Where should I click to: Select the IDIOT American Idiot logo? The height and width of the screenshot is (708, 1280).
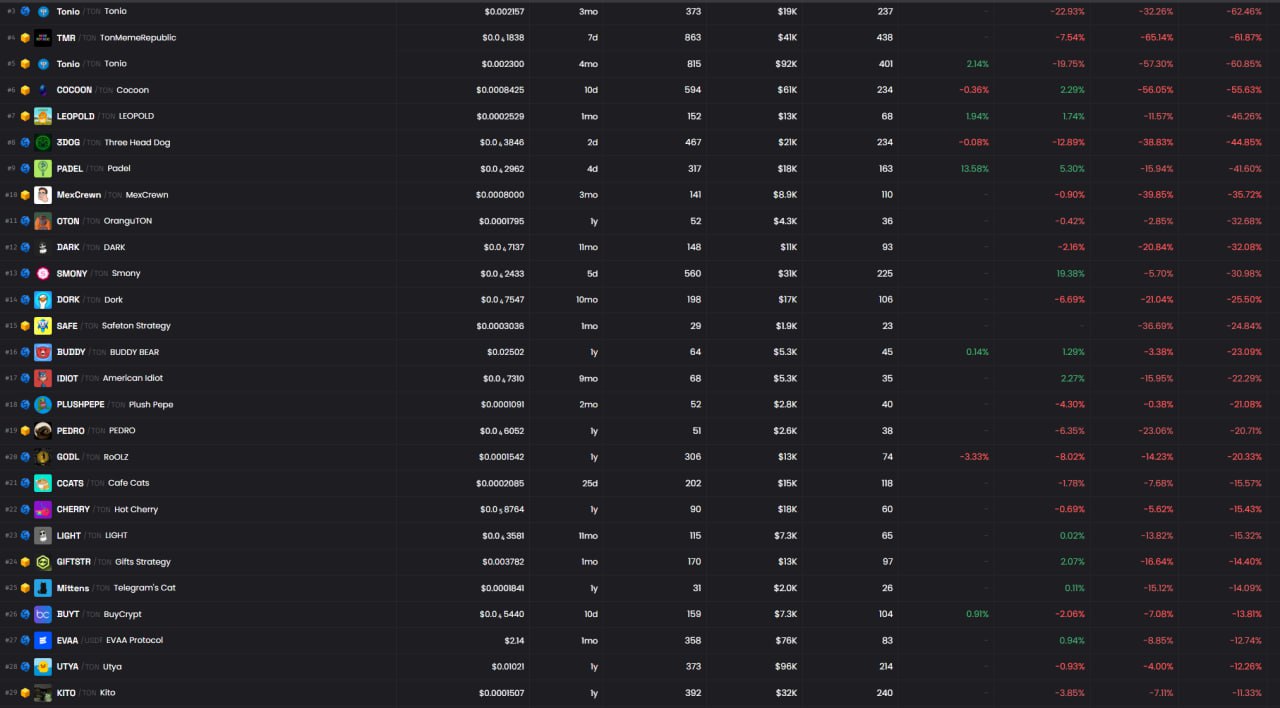43,378
